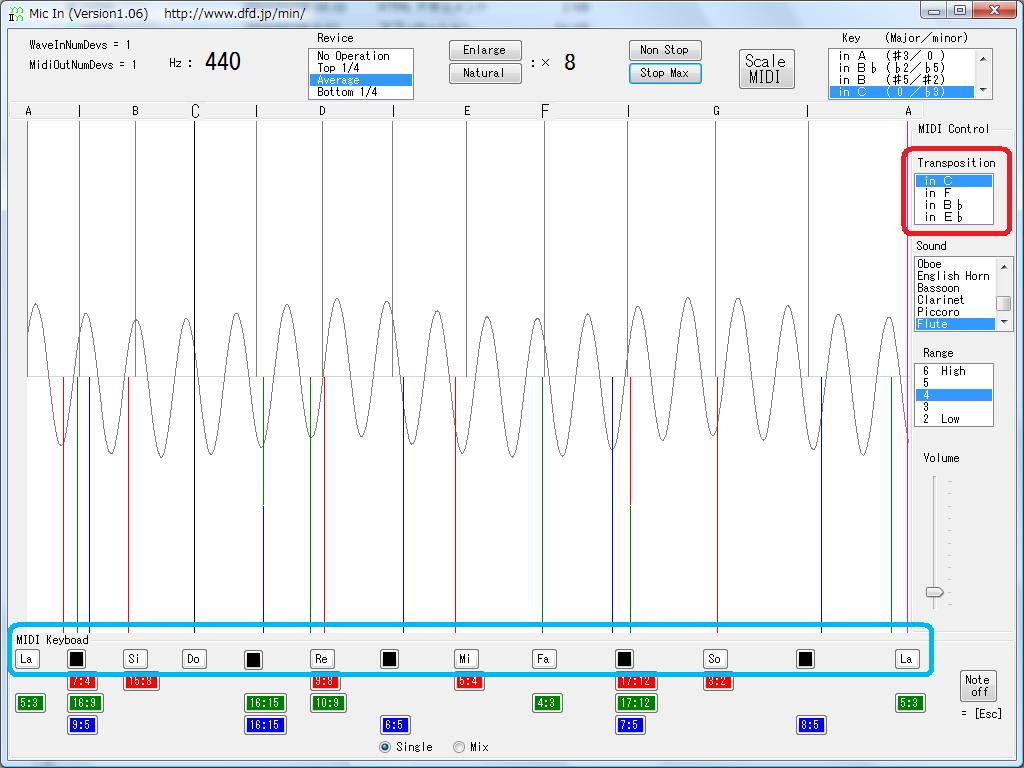Play the So key on MIDI keyboard
1024x768 pixels.
pyautogui.click(x=715, y=659)
